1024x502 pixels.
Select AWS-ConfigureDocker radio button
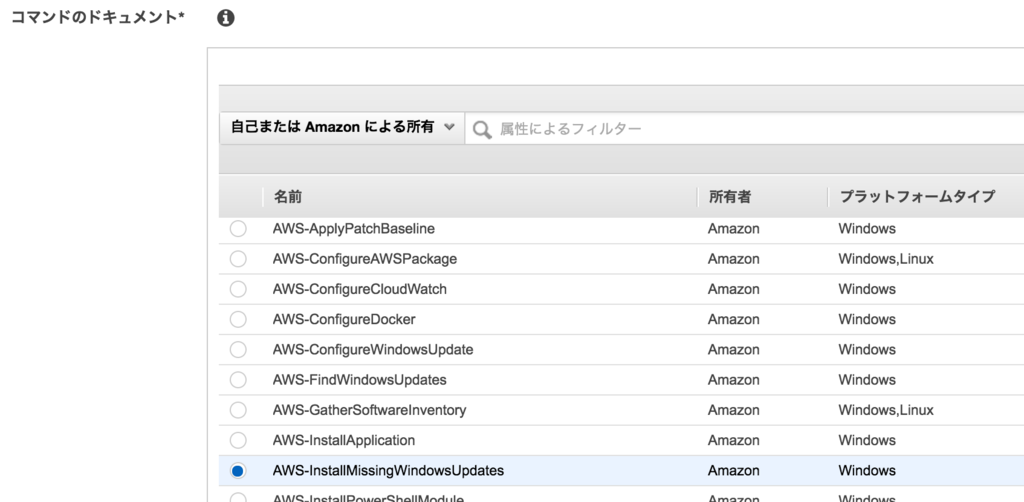(238, 319)
